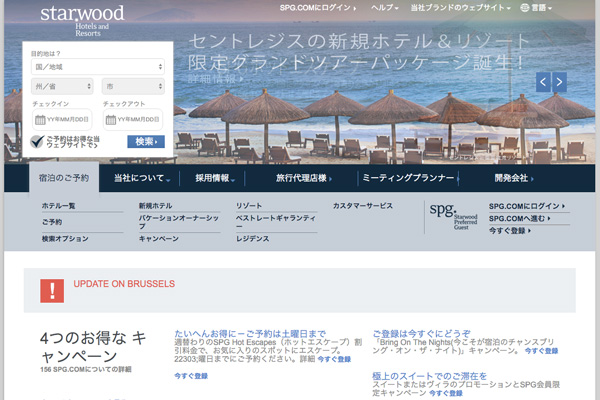Click the previous slide arrow on banner

pos(543,82)
